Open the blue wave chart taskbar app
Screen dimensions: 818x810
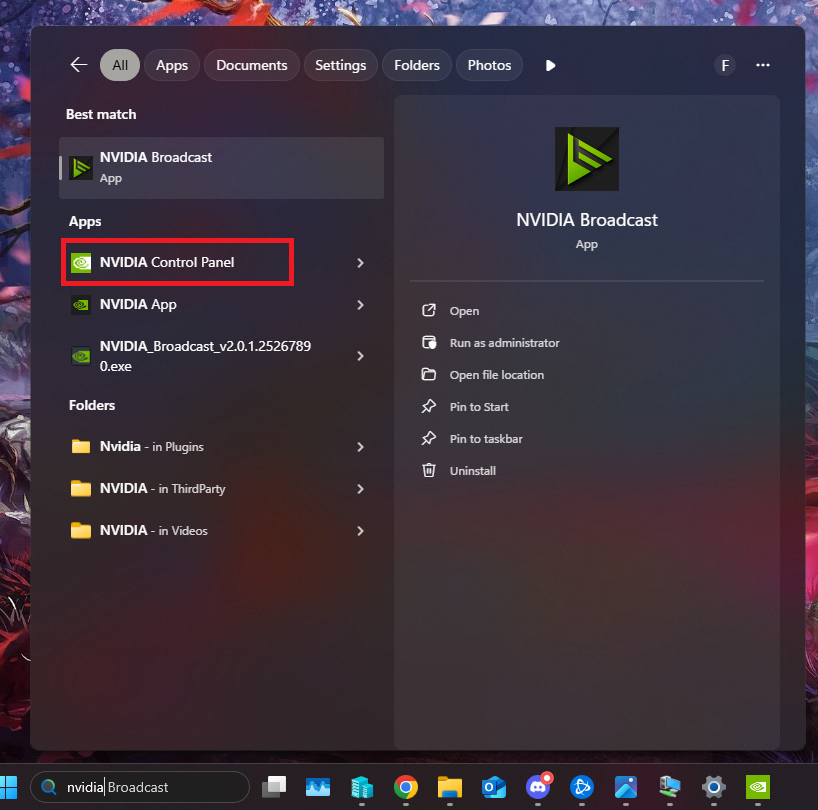(318, 787)
